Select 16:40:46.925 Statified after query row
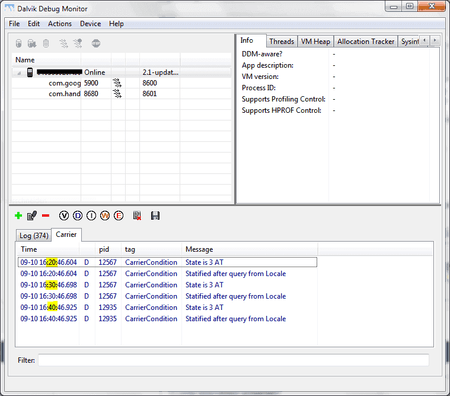The image size is (450, 396). click(167, 319)
